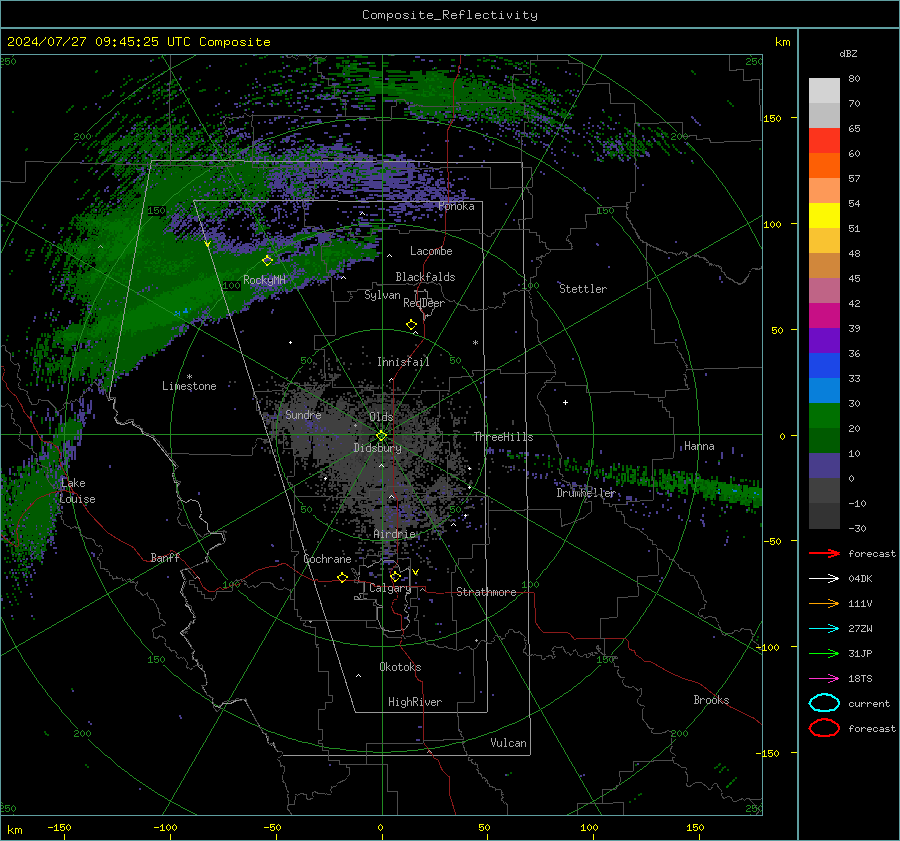The width and height of the screenshot is (900, 841).
Task: Click the green swatch between 30 and 20 dBZ
Action: tap(824, 416)
